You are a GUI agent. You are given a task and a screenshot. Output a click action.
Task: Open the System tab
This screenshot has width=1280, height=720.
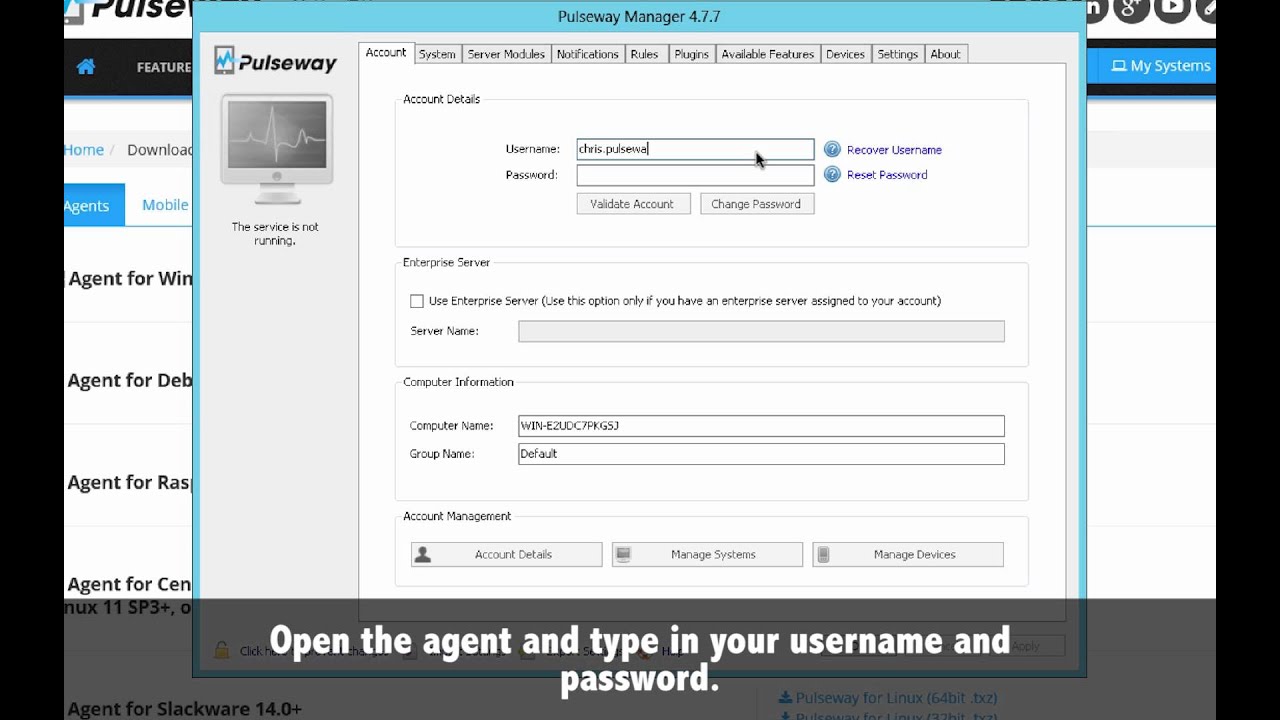(437, 54)
